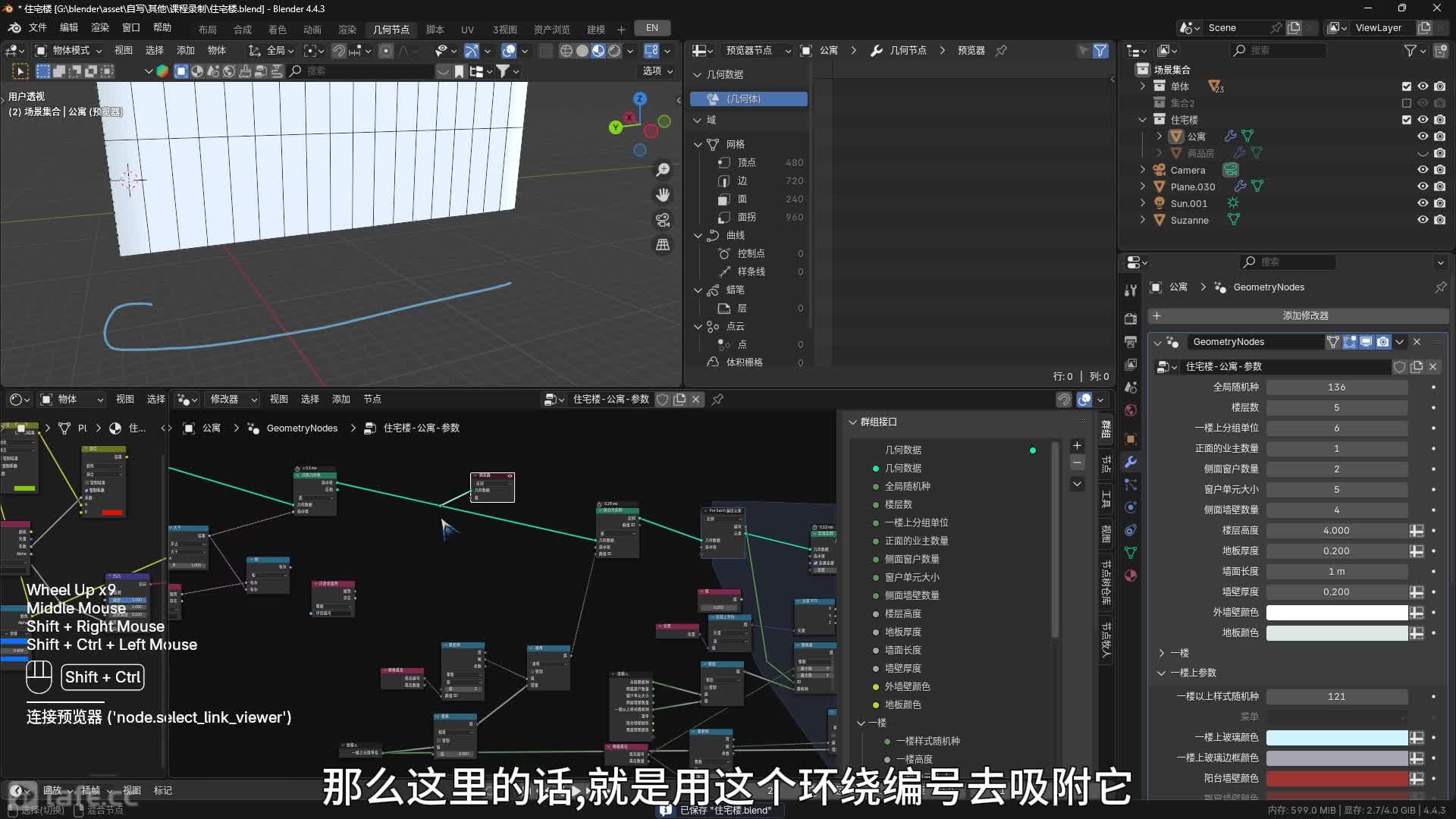This screenshot has height=819, width=1456.
Task: Open the 选项 options dropdown
Action: click(x=657, y=71)
